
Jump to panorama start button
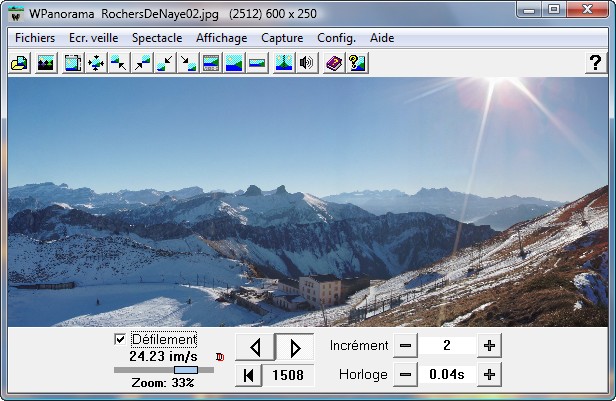click(x=248, y=375)
